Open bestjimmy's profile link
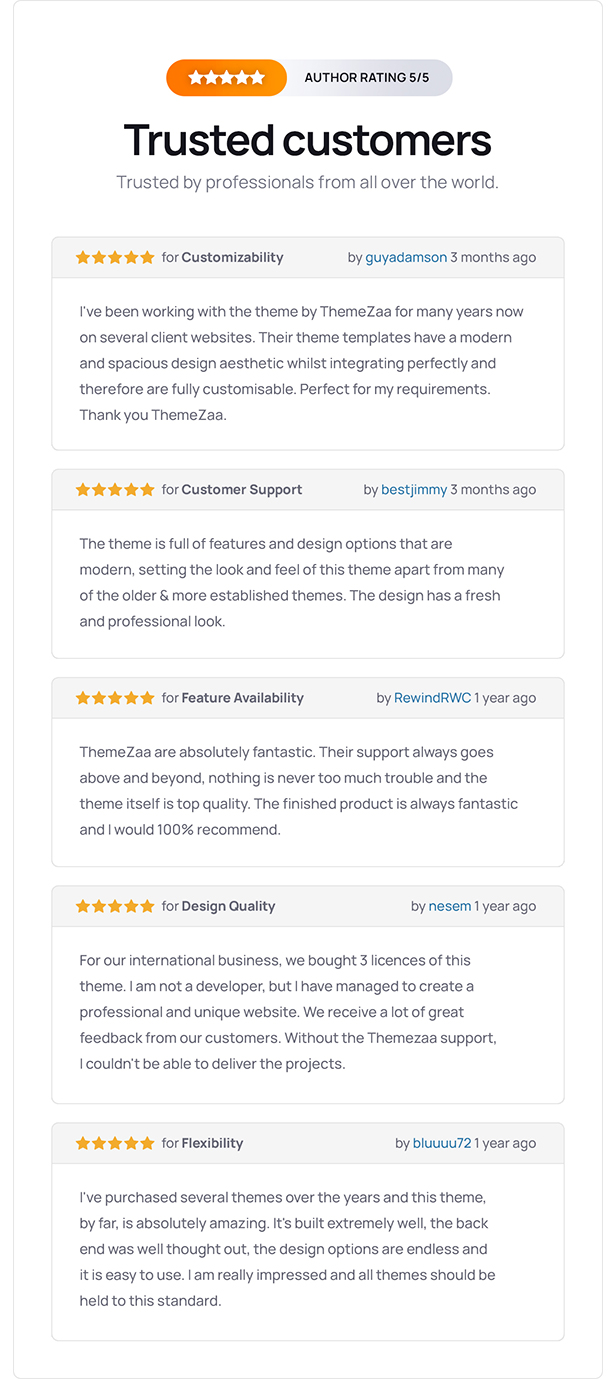Image resolution: width=616 pixels, height=1379 pixels. click(414, 490)
